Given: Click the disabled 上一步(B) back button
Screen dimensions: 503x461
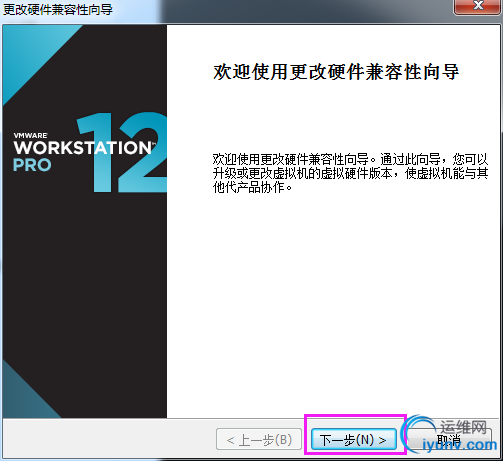Looking at the screenshot, I should (x=259, y=439).
